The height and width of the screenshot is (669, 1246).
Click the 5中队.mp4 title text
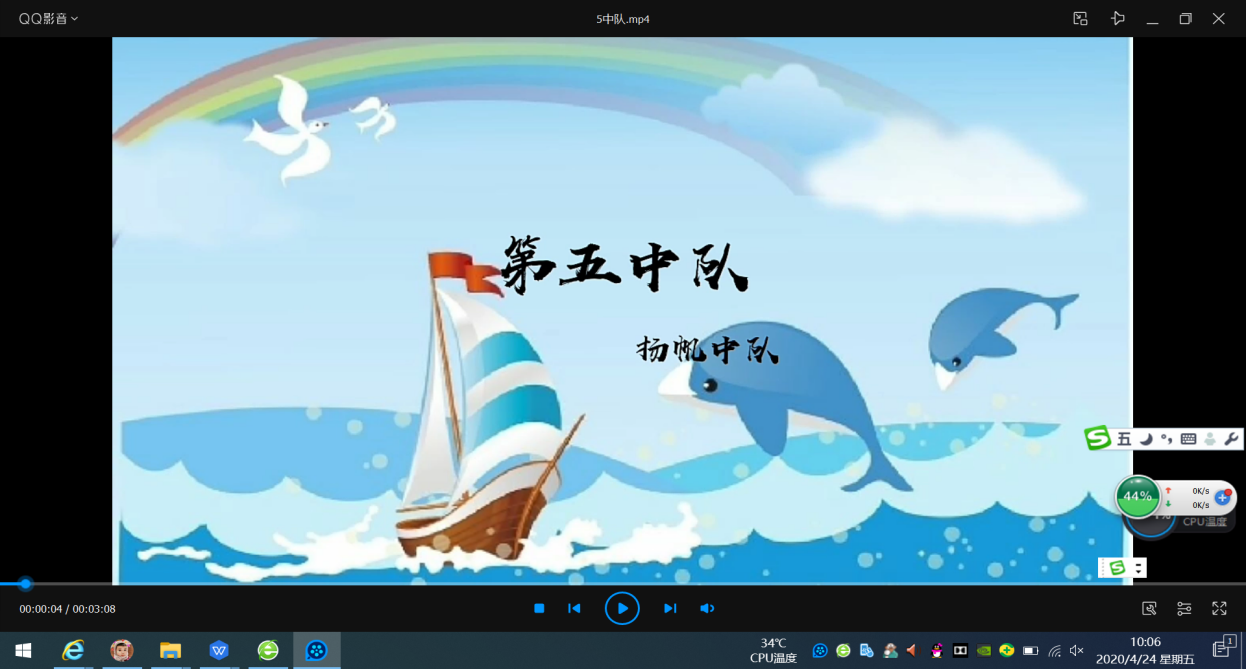(622, 19)
